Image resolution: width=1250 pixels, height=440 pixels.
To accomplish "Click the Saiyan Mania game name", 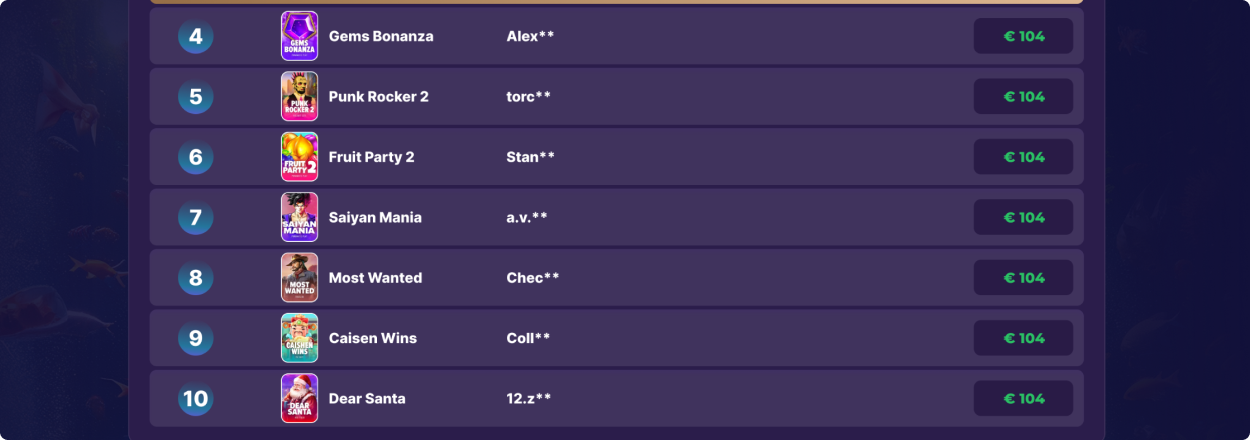I will point(375,217).
